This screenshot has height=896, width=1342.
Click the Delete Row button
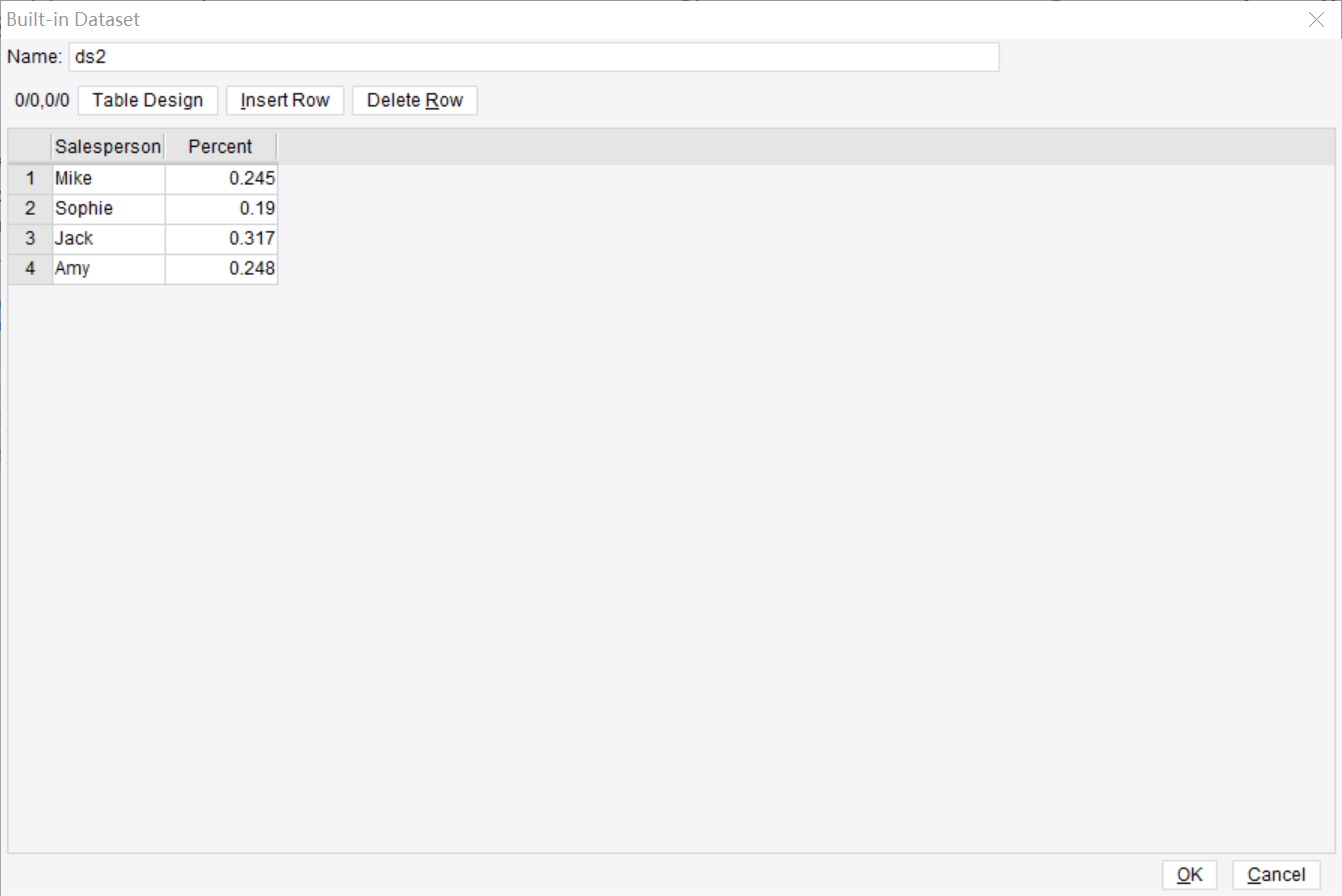click(x=415, y=101)
